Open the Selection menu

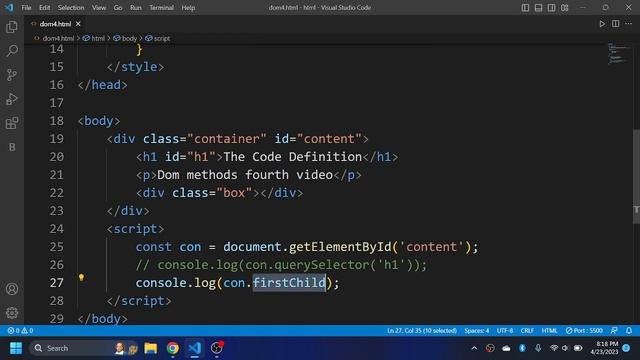click(71, 8)
